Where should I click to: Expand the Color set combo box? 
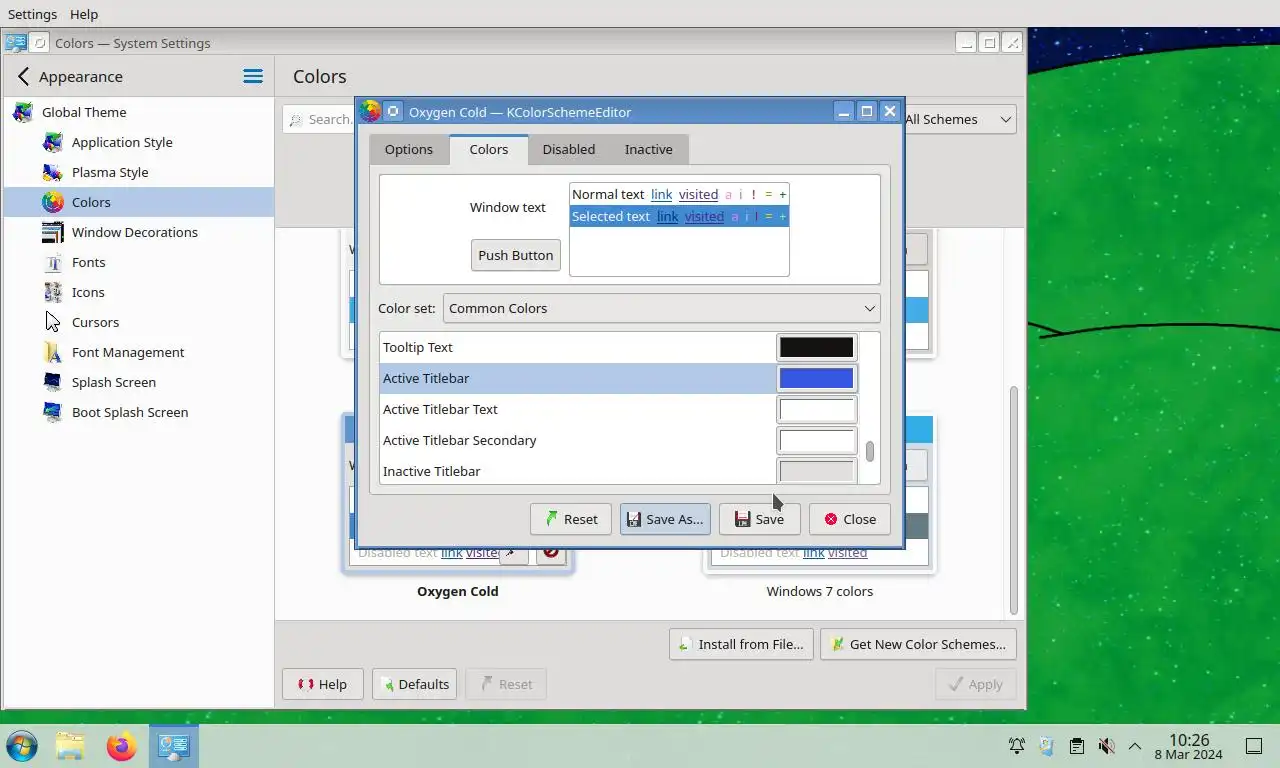click(x=662, y=308)
